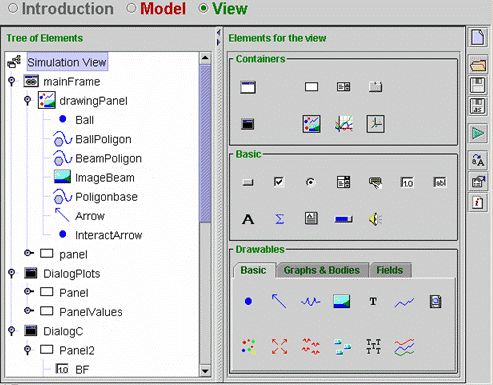The height and width of the screenshot is (385, 493).
Task: Select the CheckBox basic element icon
Action: 279,182
